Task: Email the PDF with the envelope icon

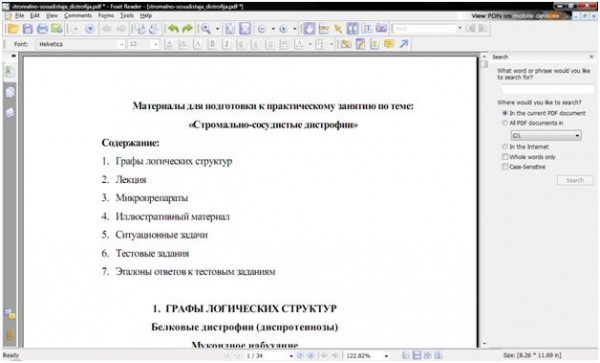Action: 57,29
